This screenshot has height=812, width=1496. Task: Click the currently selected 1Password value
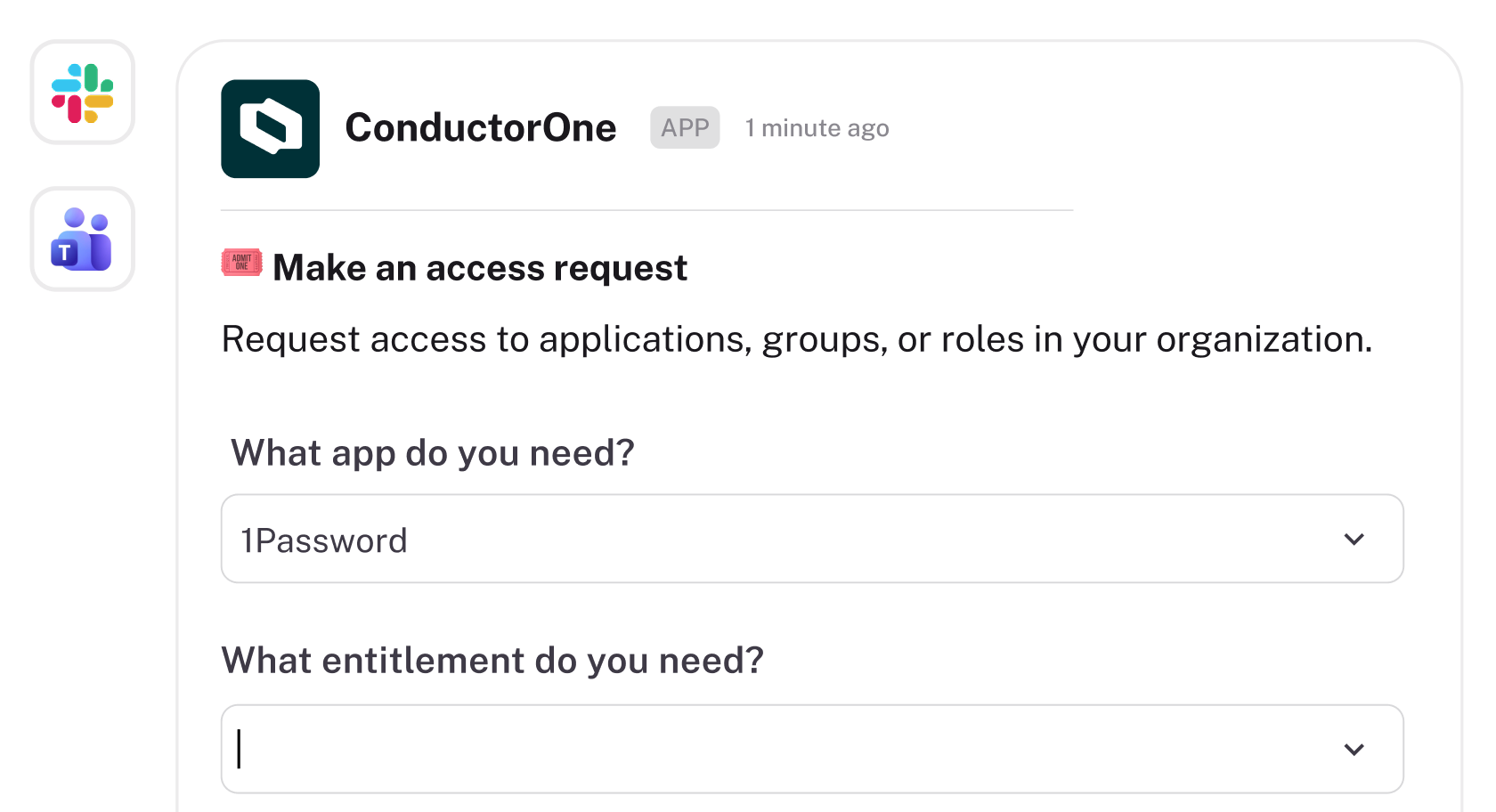(323, 539)
